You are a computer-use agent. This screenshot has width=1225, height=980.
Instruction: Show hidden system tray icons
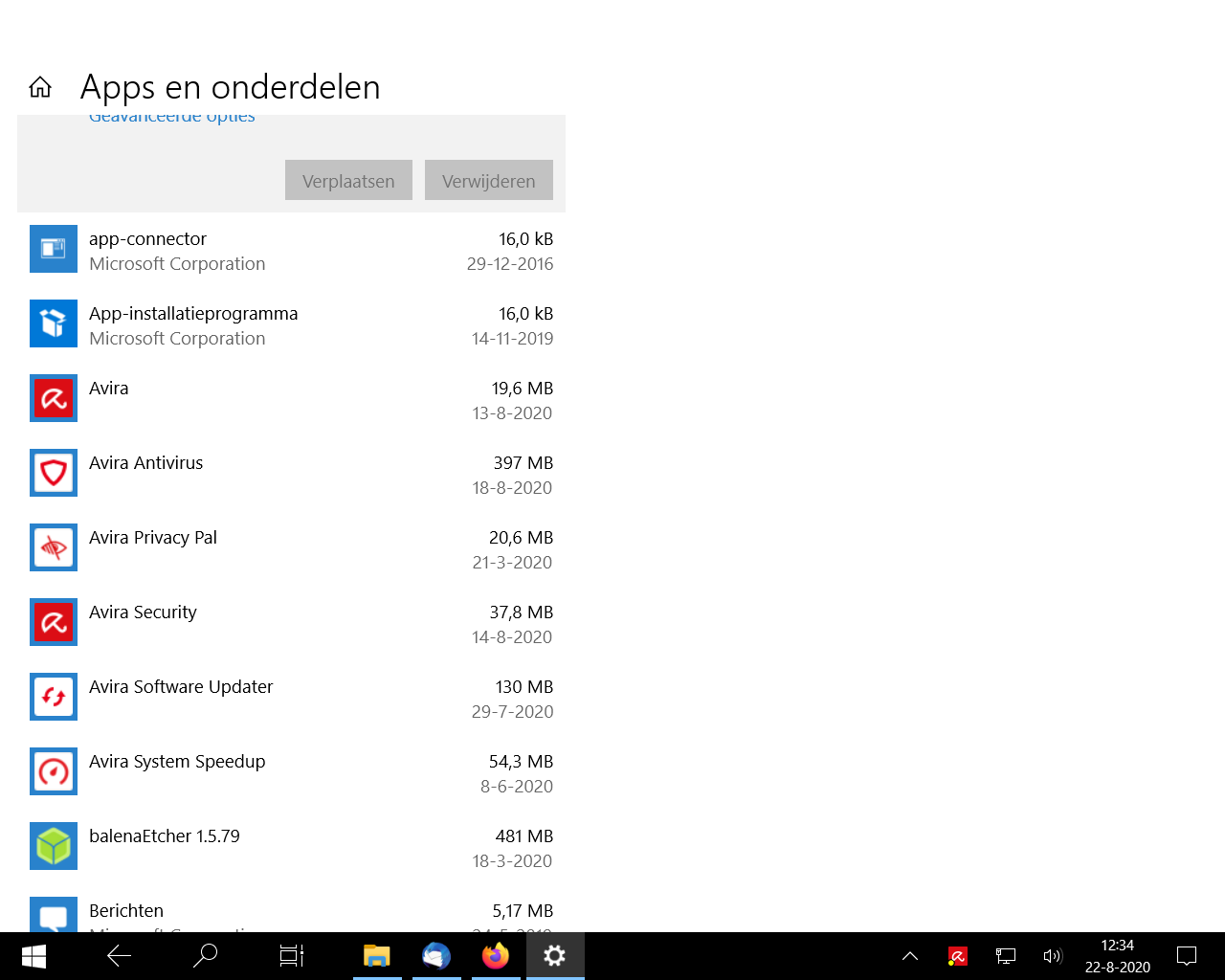[x=910, y=956]
